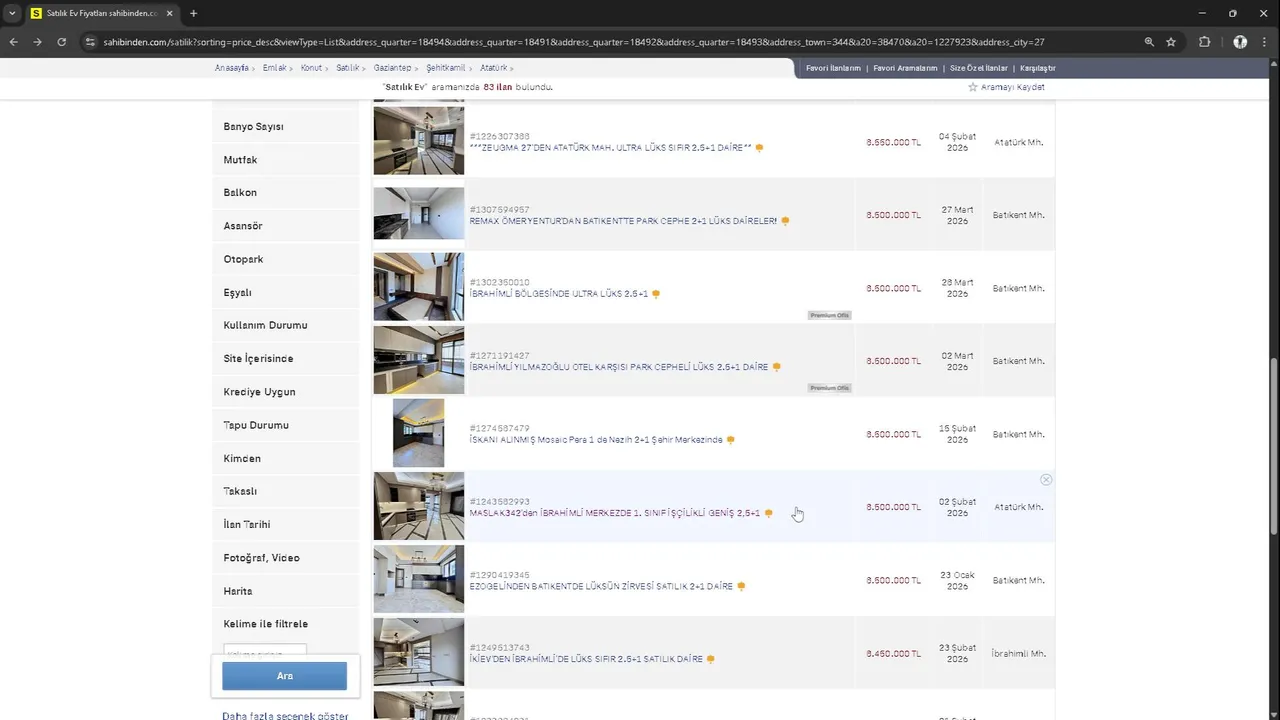Open the MASLAK342'den İBRAHİMLİ MERKEZDE listing title
This screenshot has width=1280, height=720.
(x=614, y=513)
